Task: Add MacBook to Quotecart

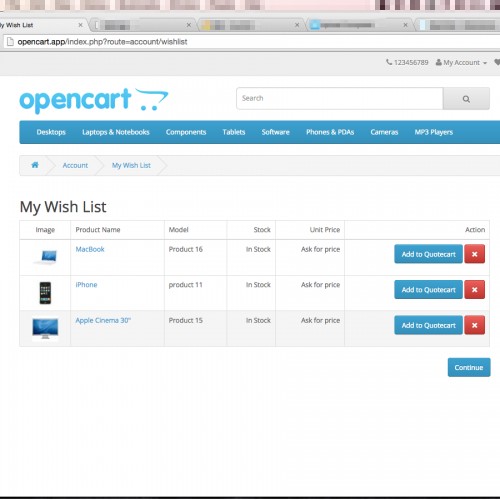Action: pos(428,254)
